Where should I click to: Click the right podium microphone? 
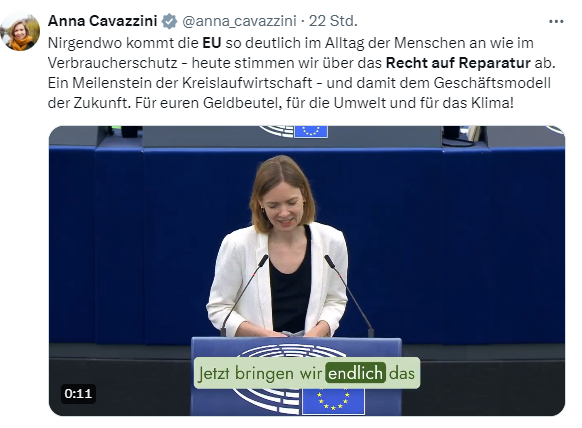click(349, 295)
